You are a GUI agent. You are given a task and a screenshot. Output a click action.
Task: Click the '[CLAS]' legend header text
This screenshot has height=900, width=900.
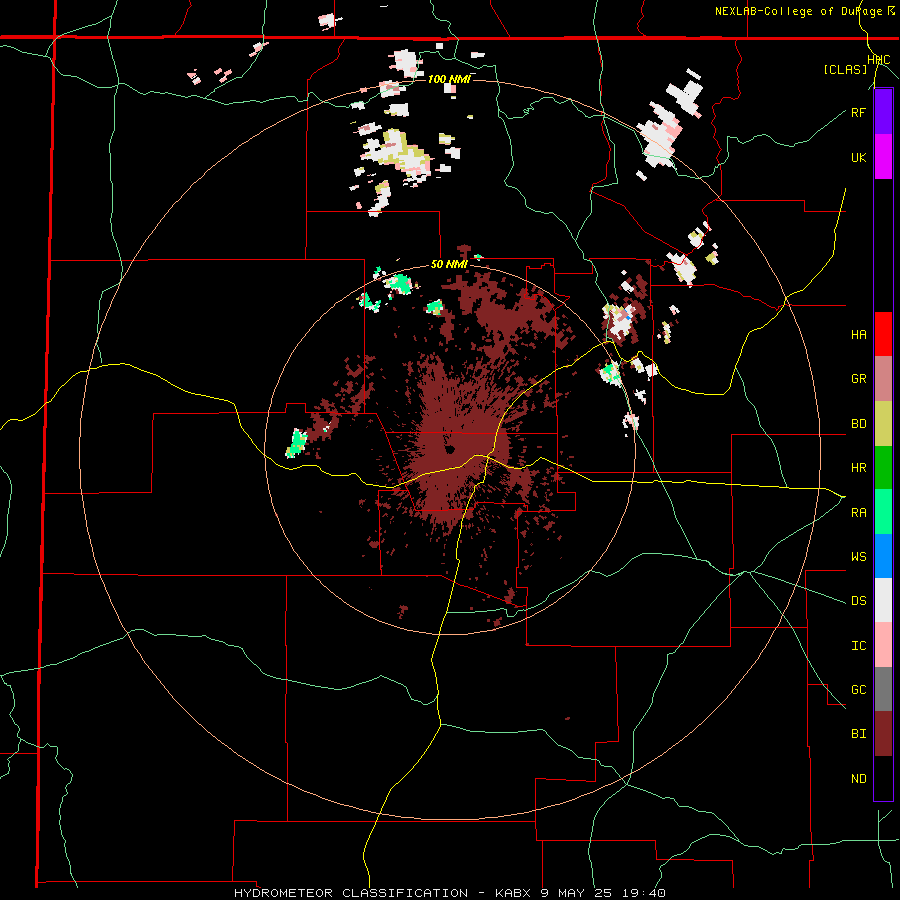coord(845,70)
